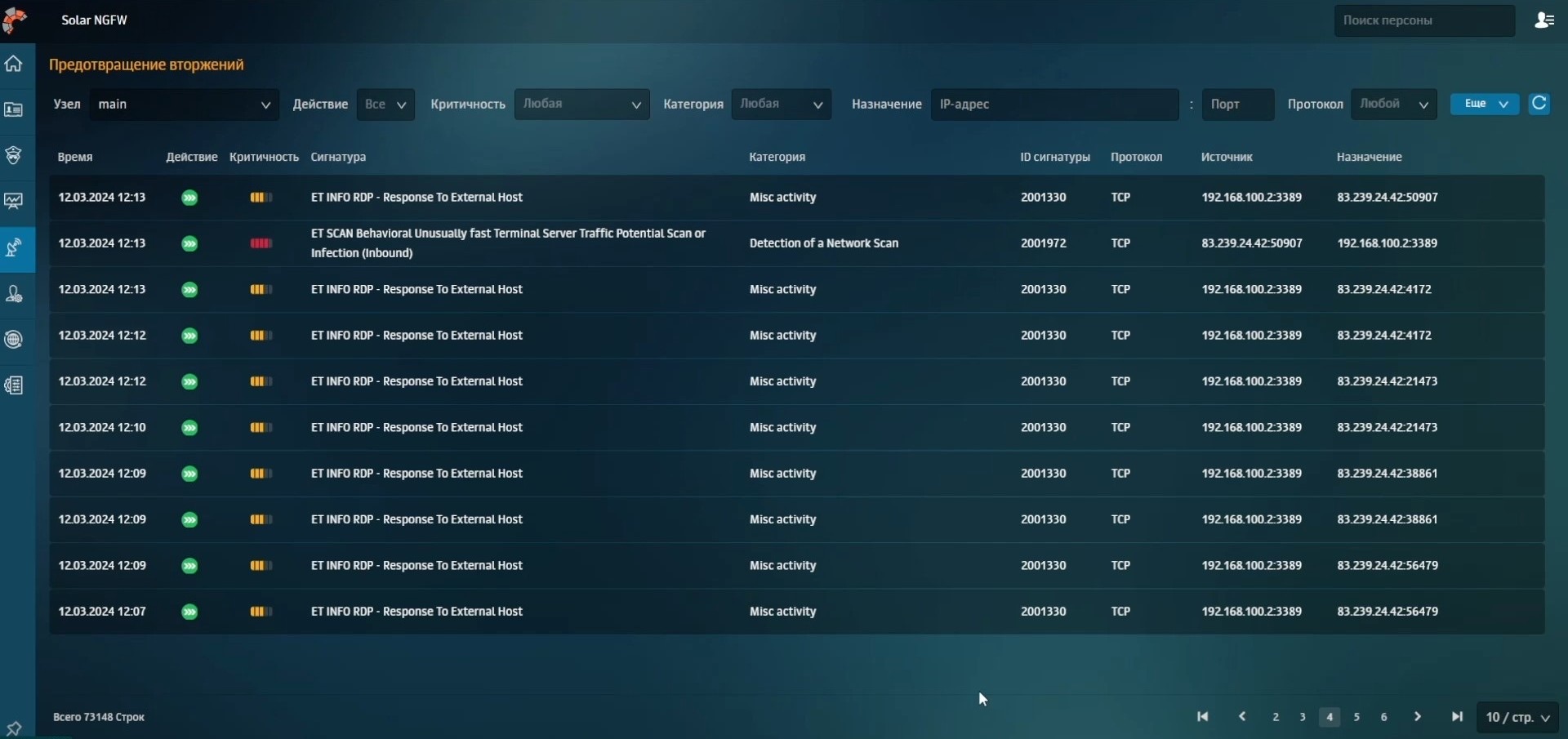Viewport: 1568px width, 739px height.
Task: Click the satellite dish intrusion prevention icon
Action: [14, 247]
